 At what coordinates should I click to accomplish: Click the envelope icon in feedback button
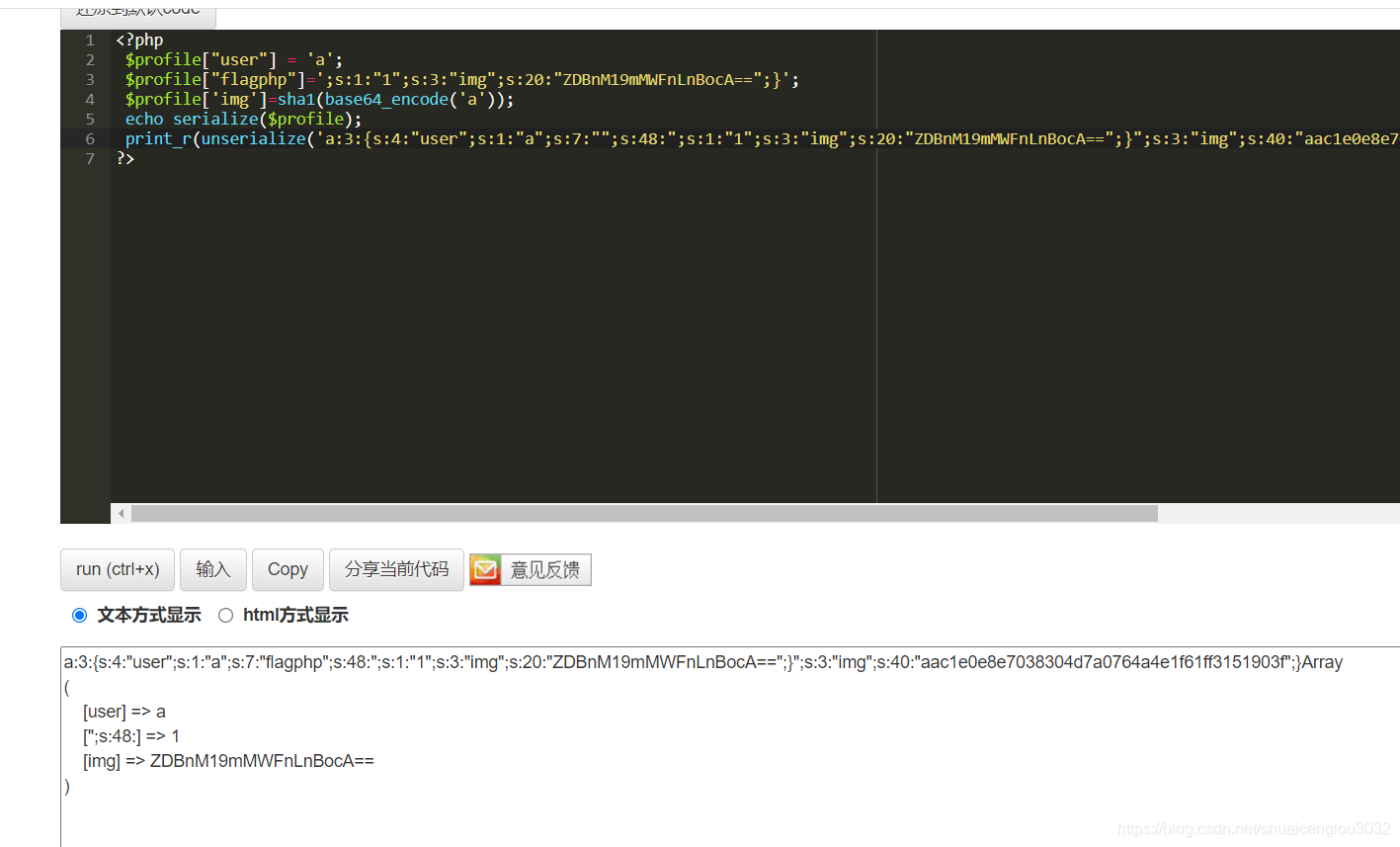(485, 569)
